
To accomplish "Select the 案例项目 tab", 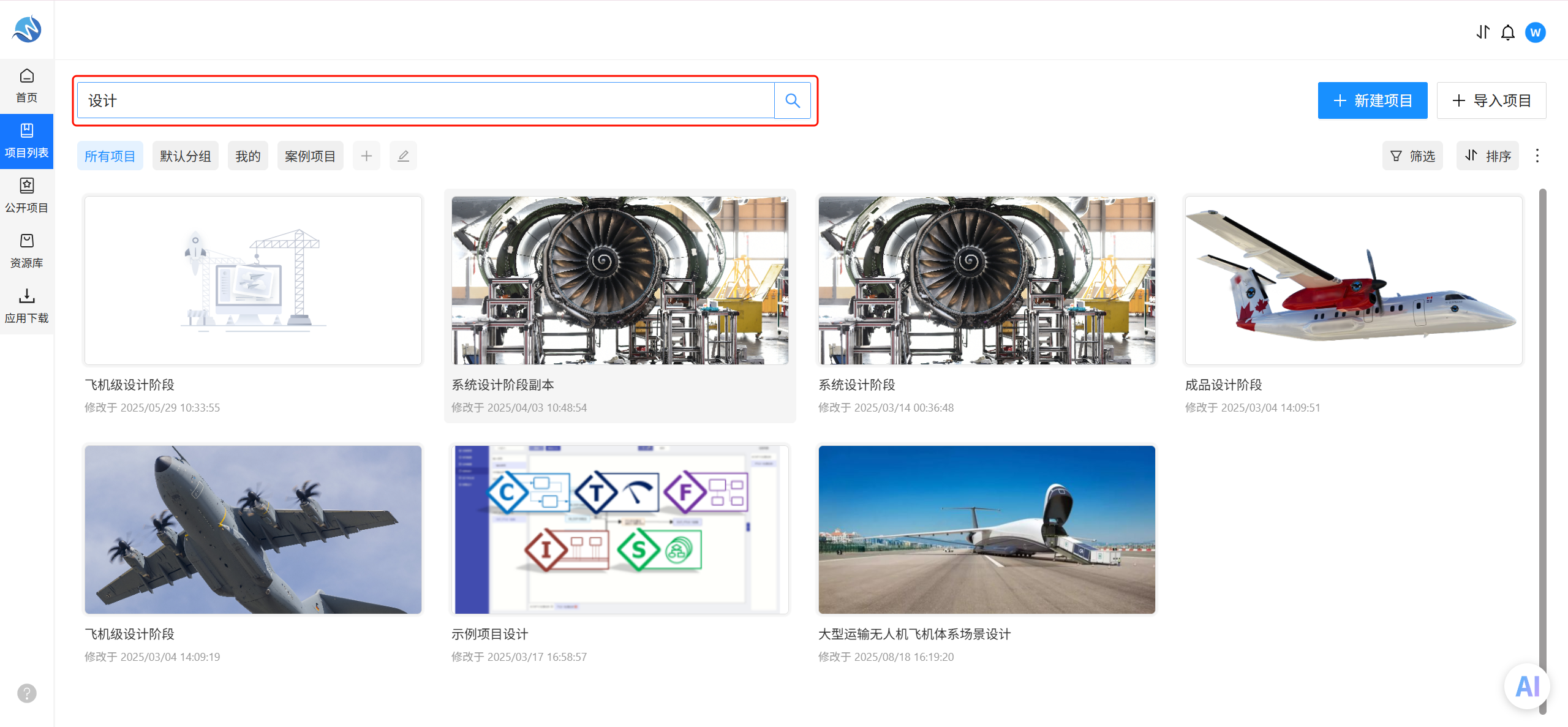I will coord(311,156).
